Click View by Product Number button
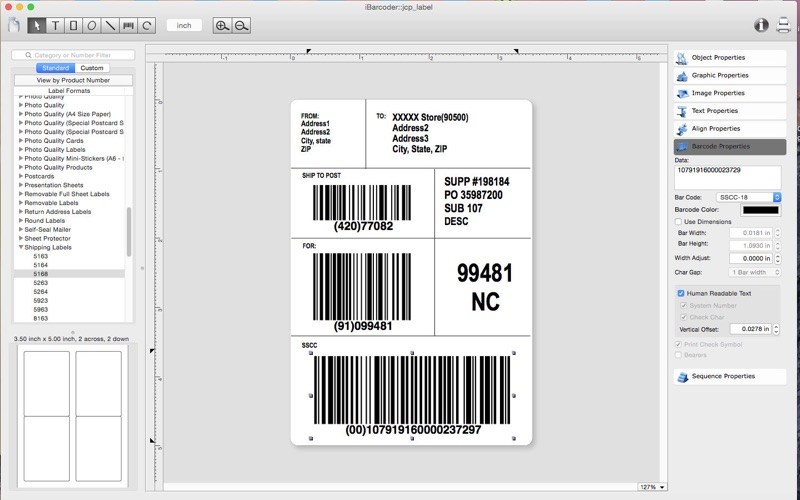 click(73, 80)
